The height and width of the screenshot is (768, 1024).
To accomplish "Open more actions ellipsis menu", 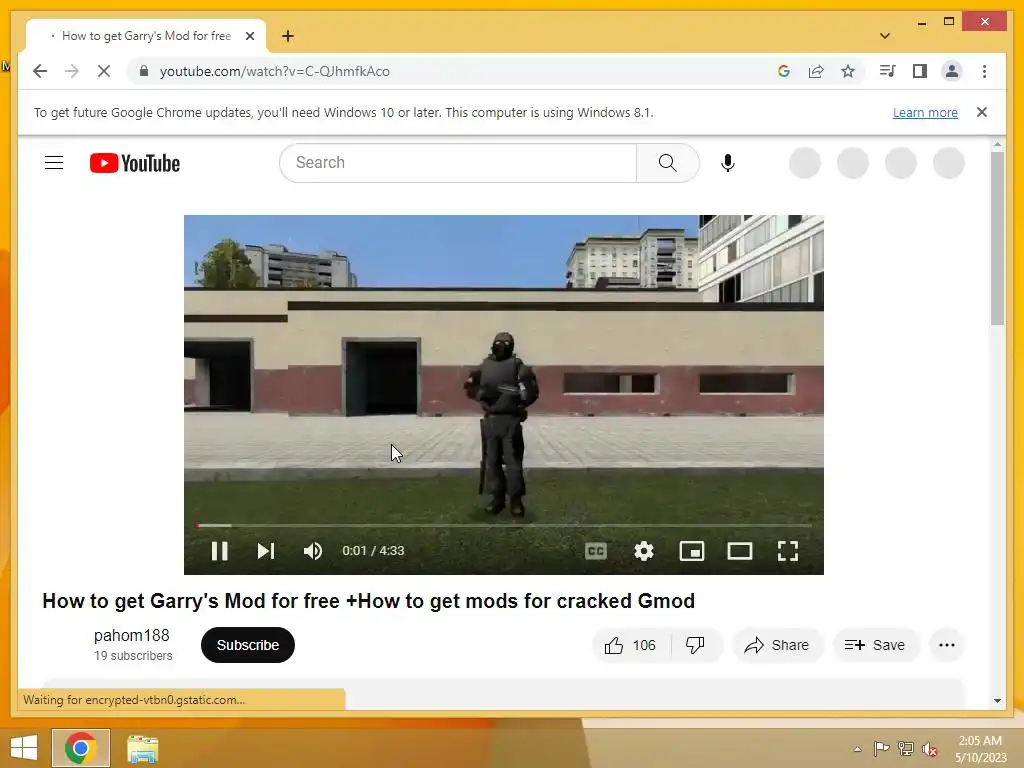I will coord(947,645).
